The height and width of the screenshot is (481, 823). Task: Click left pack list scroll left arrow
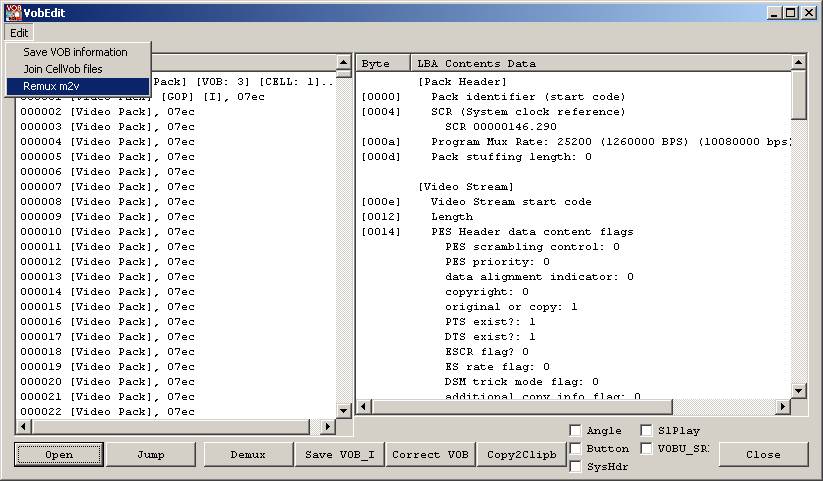23,426
